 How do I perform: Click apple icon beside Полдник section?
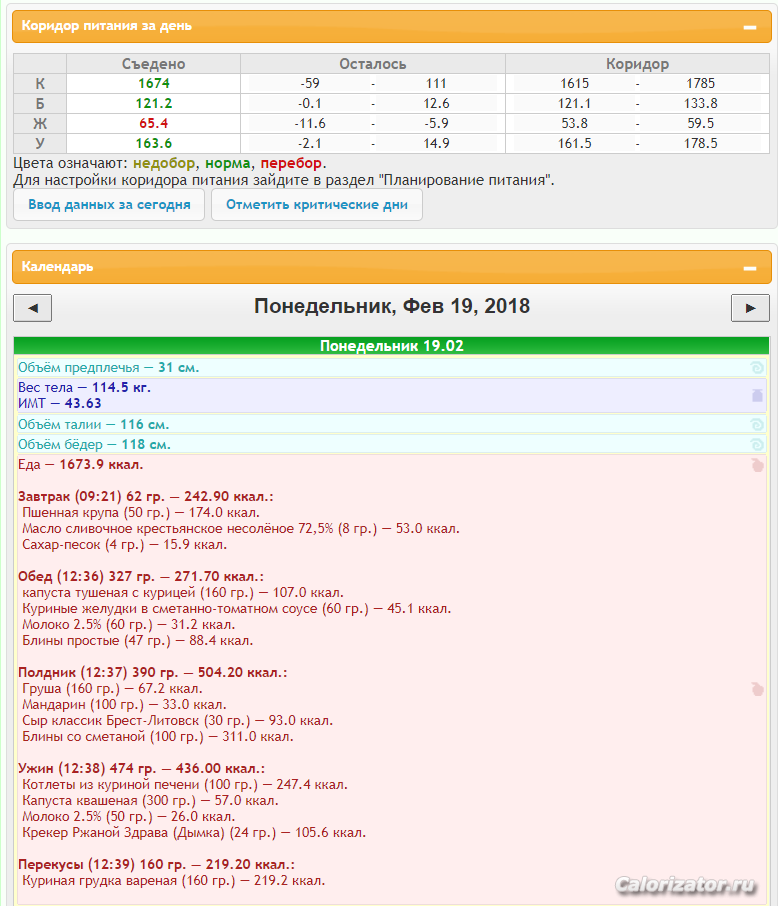[x=757, y=689]
